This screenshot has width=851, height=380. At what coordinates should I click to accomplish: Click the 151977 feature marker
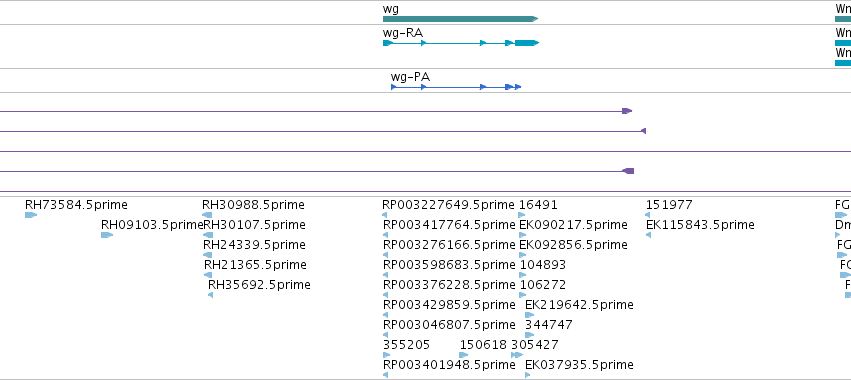647,215
